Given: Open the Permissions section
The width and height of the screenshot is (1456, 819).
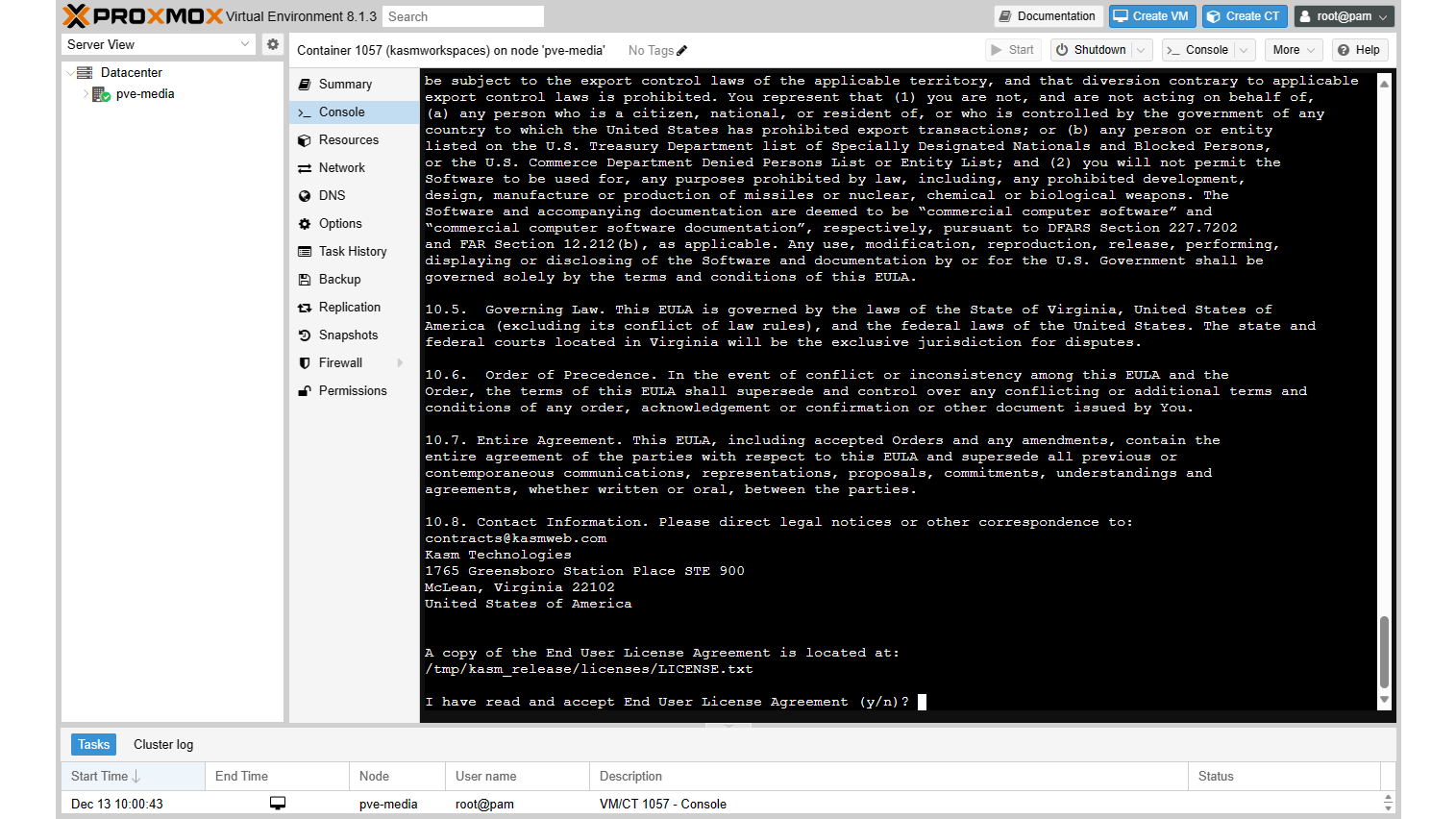Looking at the screenshot, I should (x=353, y=390).
